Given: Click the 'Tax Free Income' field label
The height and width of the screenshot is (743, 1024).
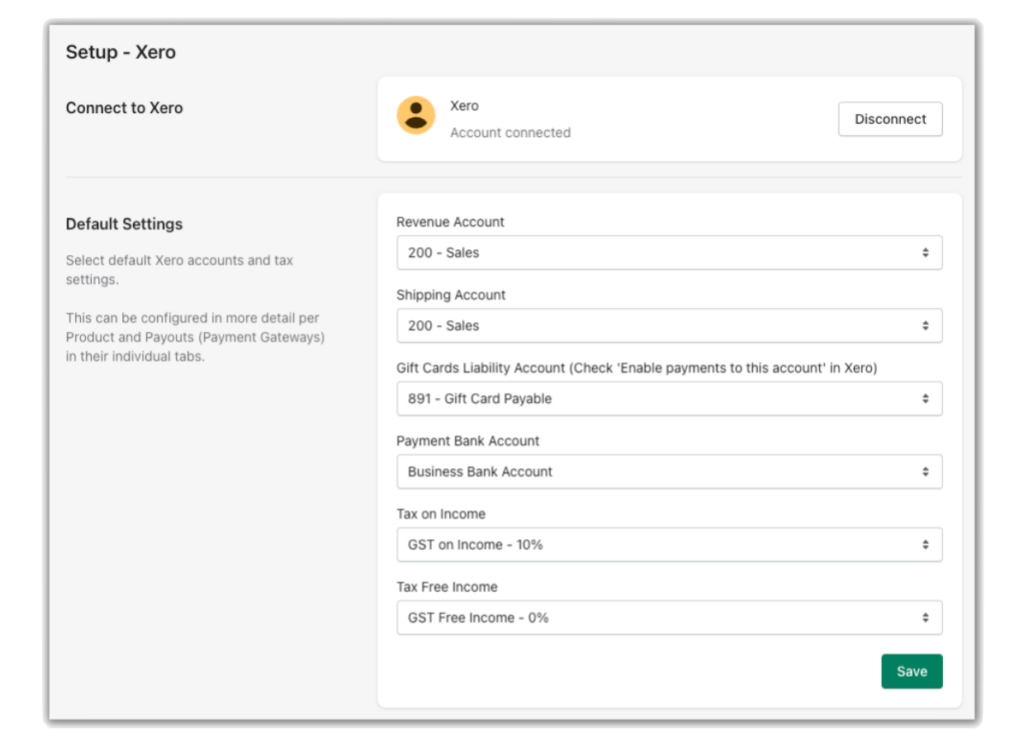Looking at the screenshot, I should pyautogui.click(x=447, y=588).
